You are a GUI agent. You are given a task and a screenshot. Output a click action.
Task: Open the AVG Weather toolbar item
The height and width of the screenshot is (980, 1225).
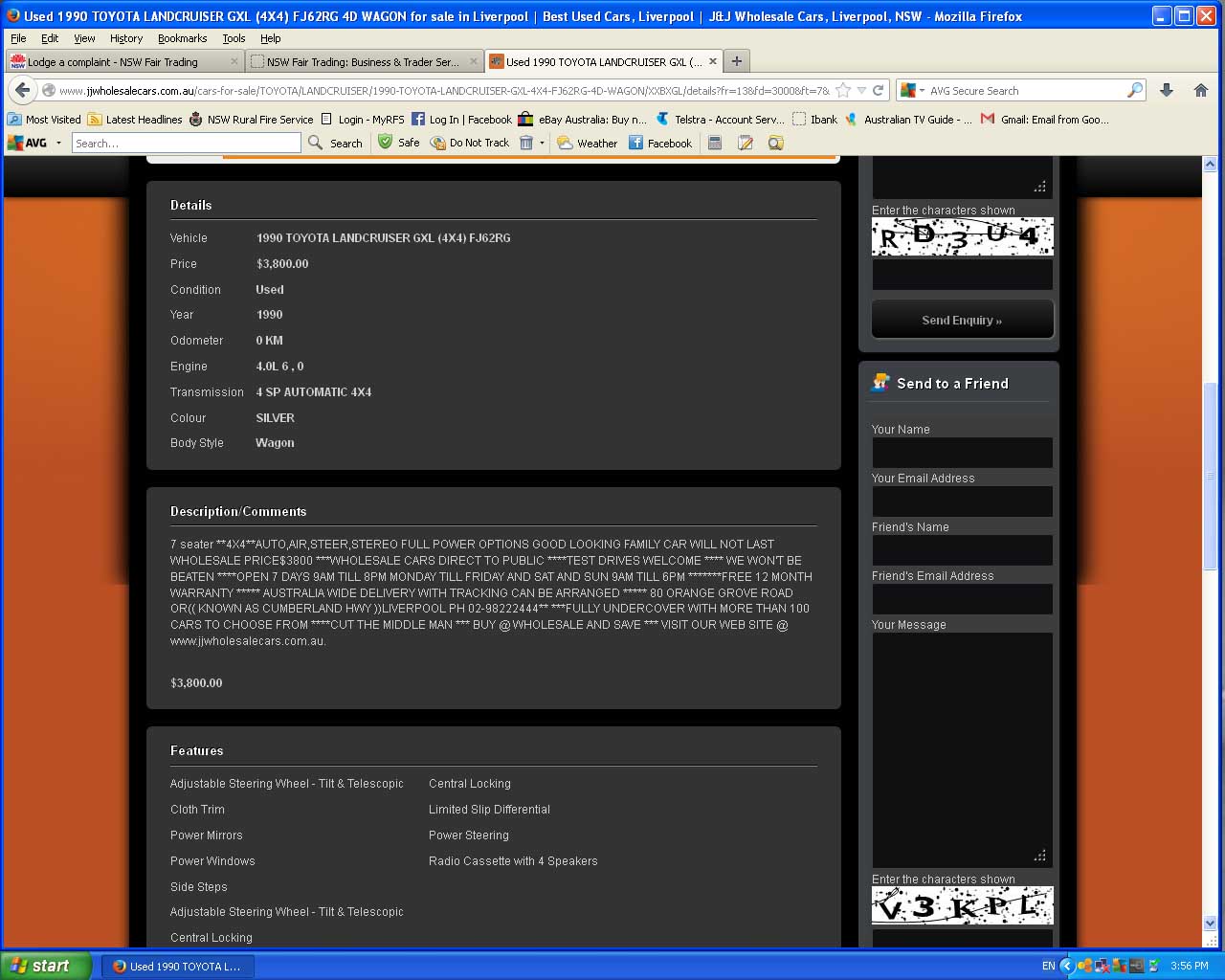[588, 143]
